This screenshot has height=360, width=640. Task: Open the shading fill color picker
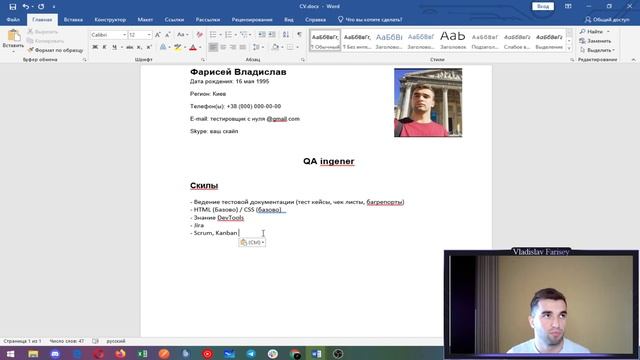pyautogui.click(x=282, y=47)
